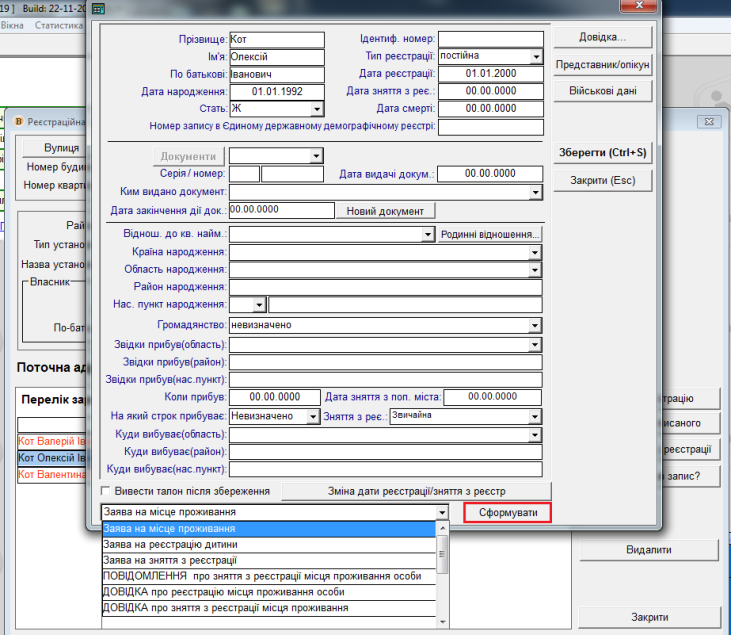Click the Представник/опікун button
The width and height of the screenshot is (731, 635).
[x=602, y=65]
